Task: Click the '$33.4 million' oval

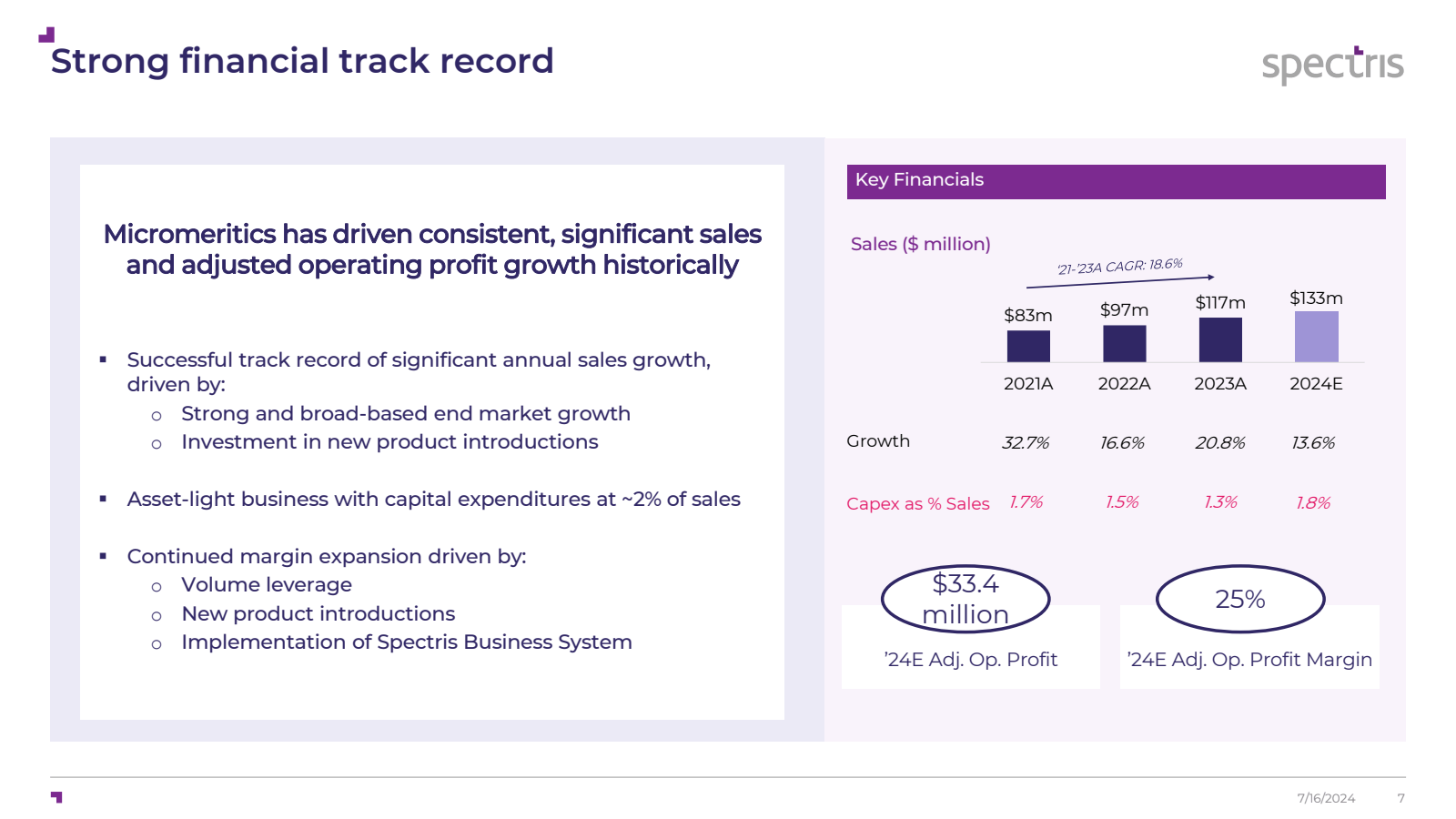Action: coord(966,599)
